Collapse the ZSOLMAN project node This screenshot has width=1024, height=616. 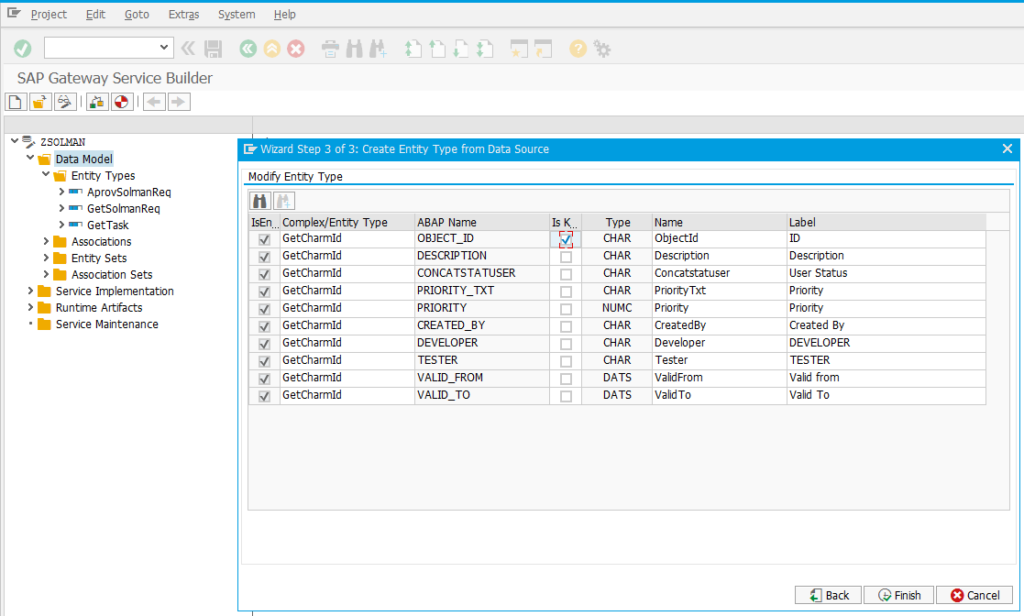(x=14, y=141)
